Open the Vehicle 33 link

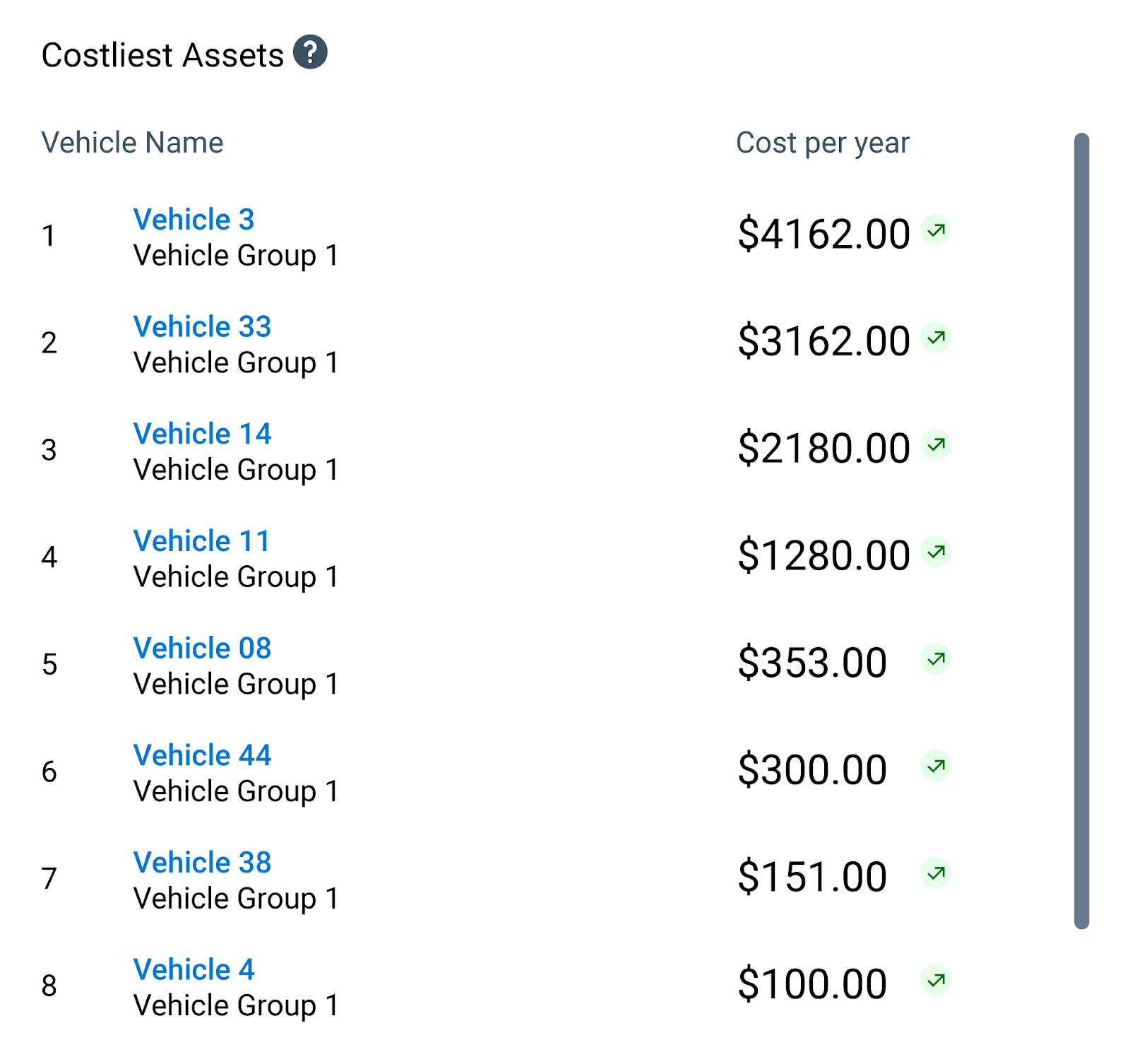pos(202,326)
